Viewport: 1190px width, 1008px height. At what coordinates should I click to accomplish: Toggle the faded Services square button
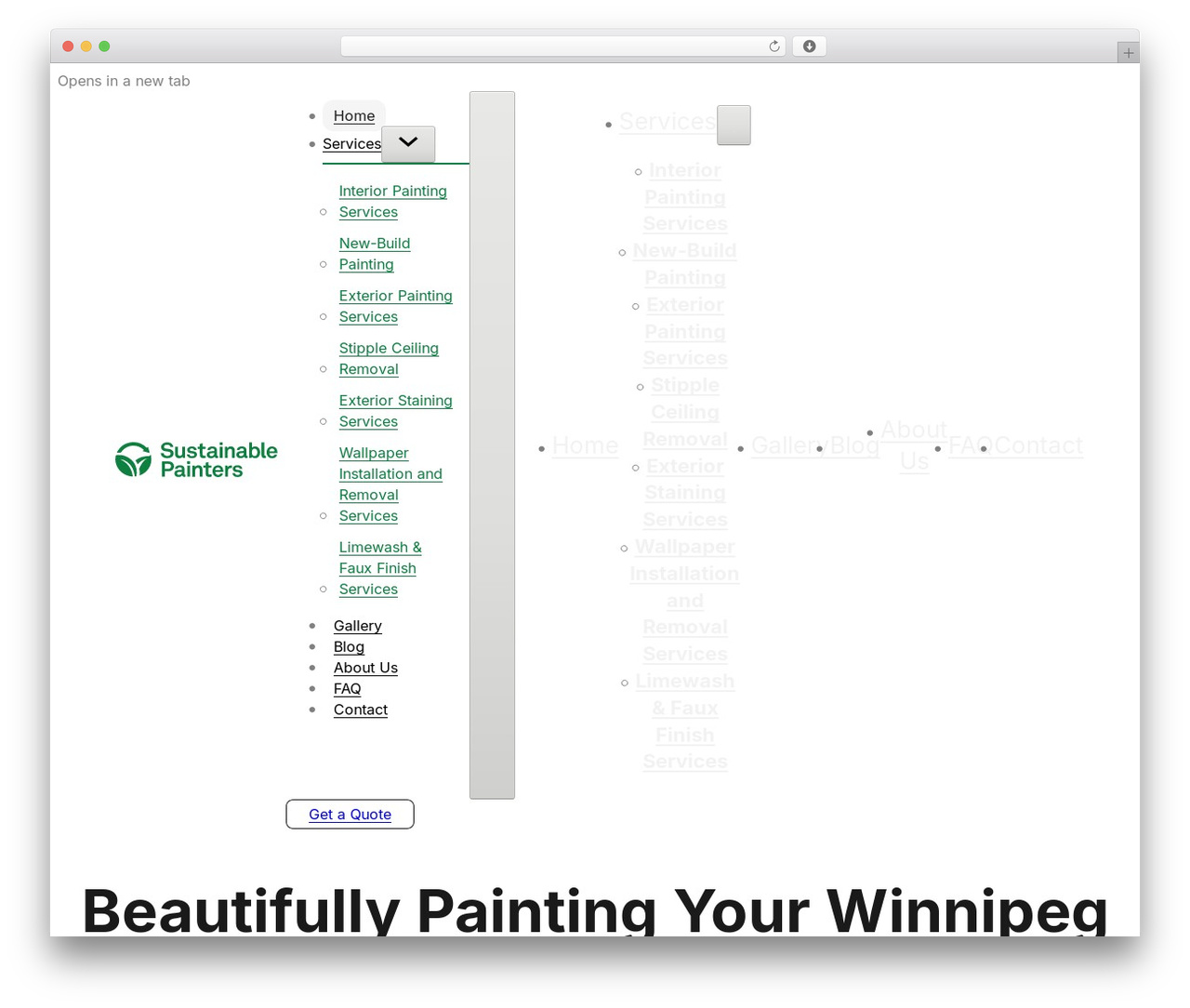734,125
